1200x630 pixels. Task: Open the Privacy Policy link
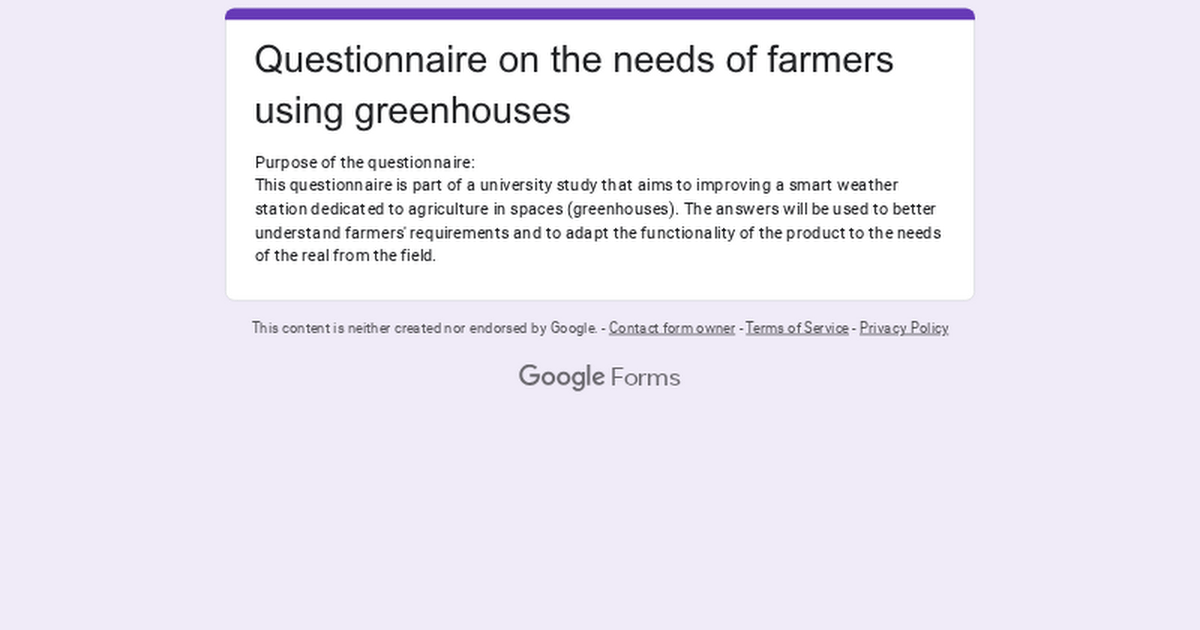point(904,328)
